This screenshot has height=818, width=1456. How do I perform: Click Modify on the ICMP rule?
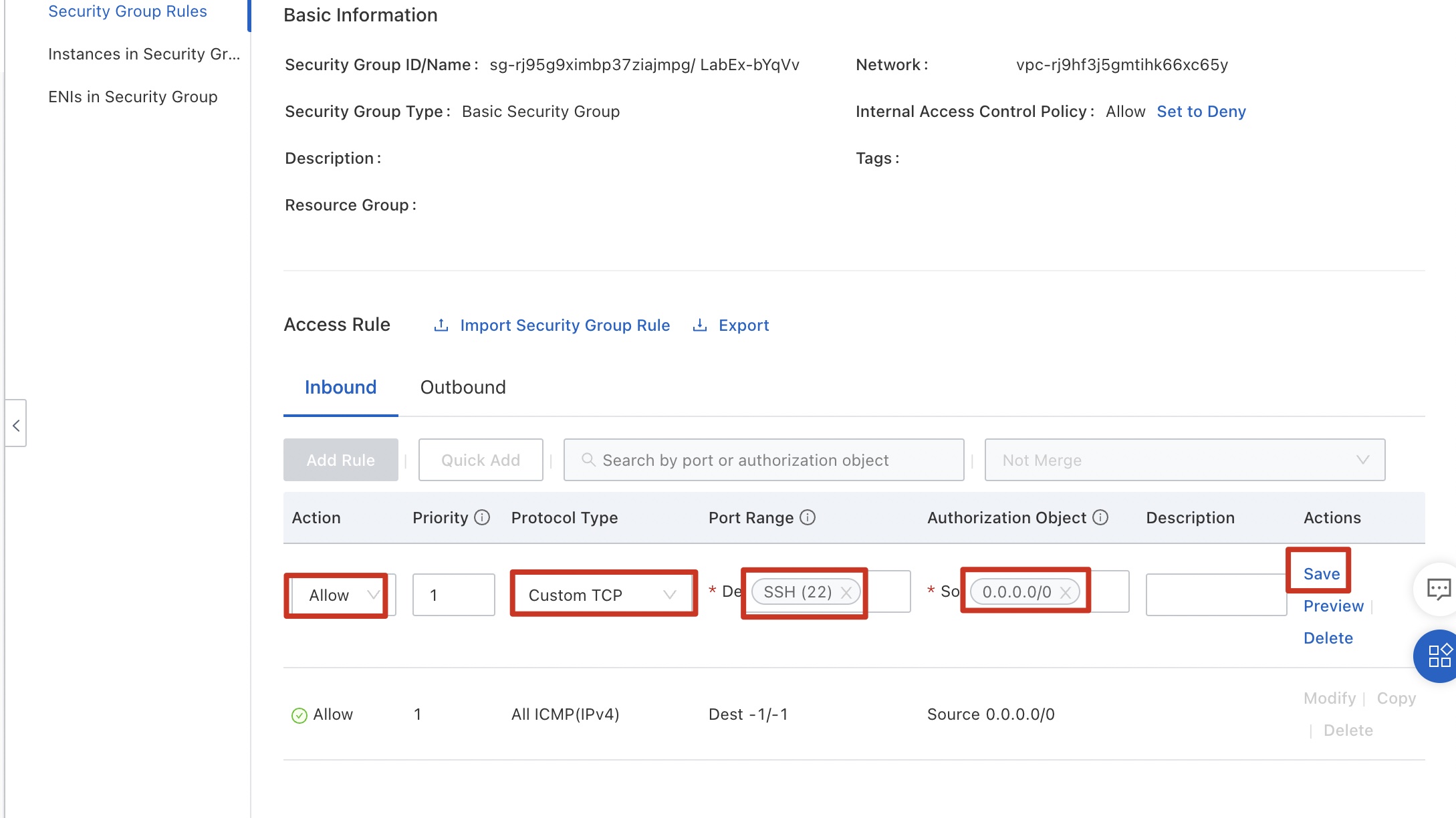pos(1330,698)
